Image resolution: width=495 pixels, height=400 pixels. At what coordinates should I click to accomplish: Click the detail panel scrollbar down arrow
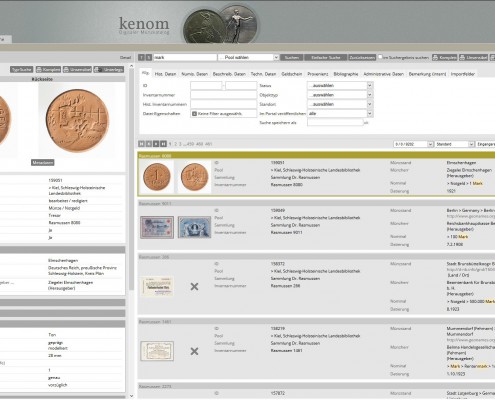click(x=131, y=396)
